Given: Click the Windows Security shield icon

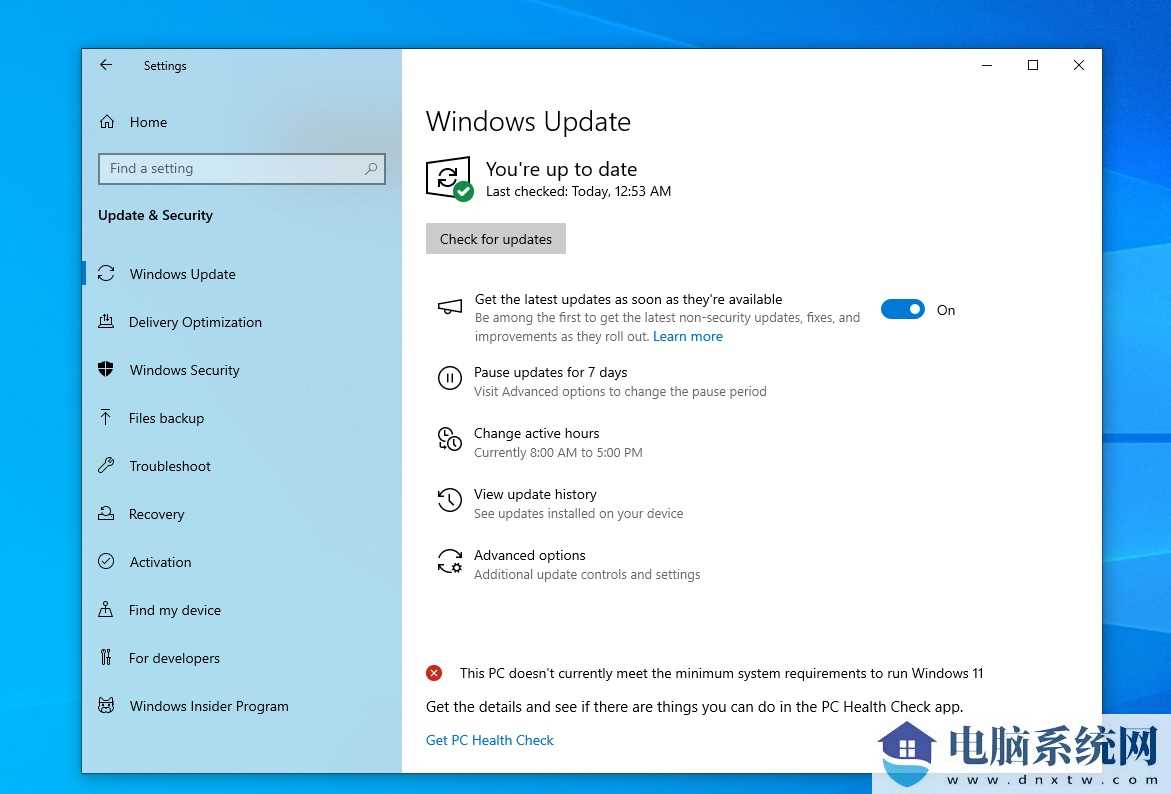Looking at the screenshot, I should click(106, 369).
